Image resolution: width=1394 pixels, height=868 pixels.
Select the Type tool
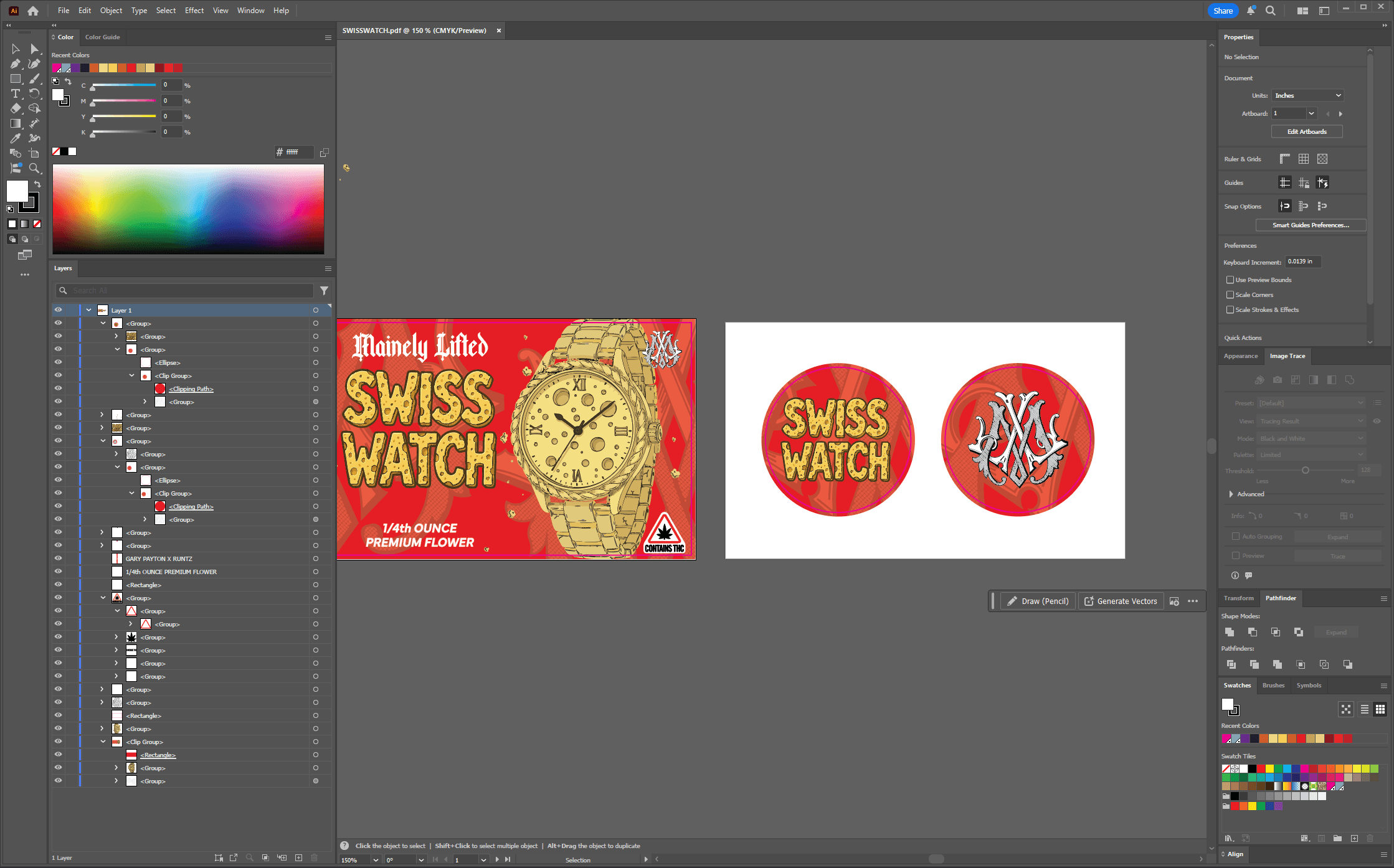click(16, 93)
